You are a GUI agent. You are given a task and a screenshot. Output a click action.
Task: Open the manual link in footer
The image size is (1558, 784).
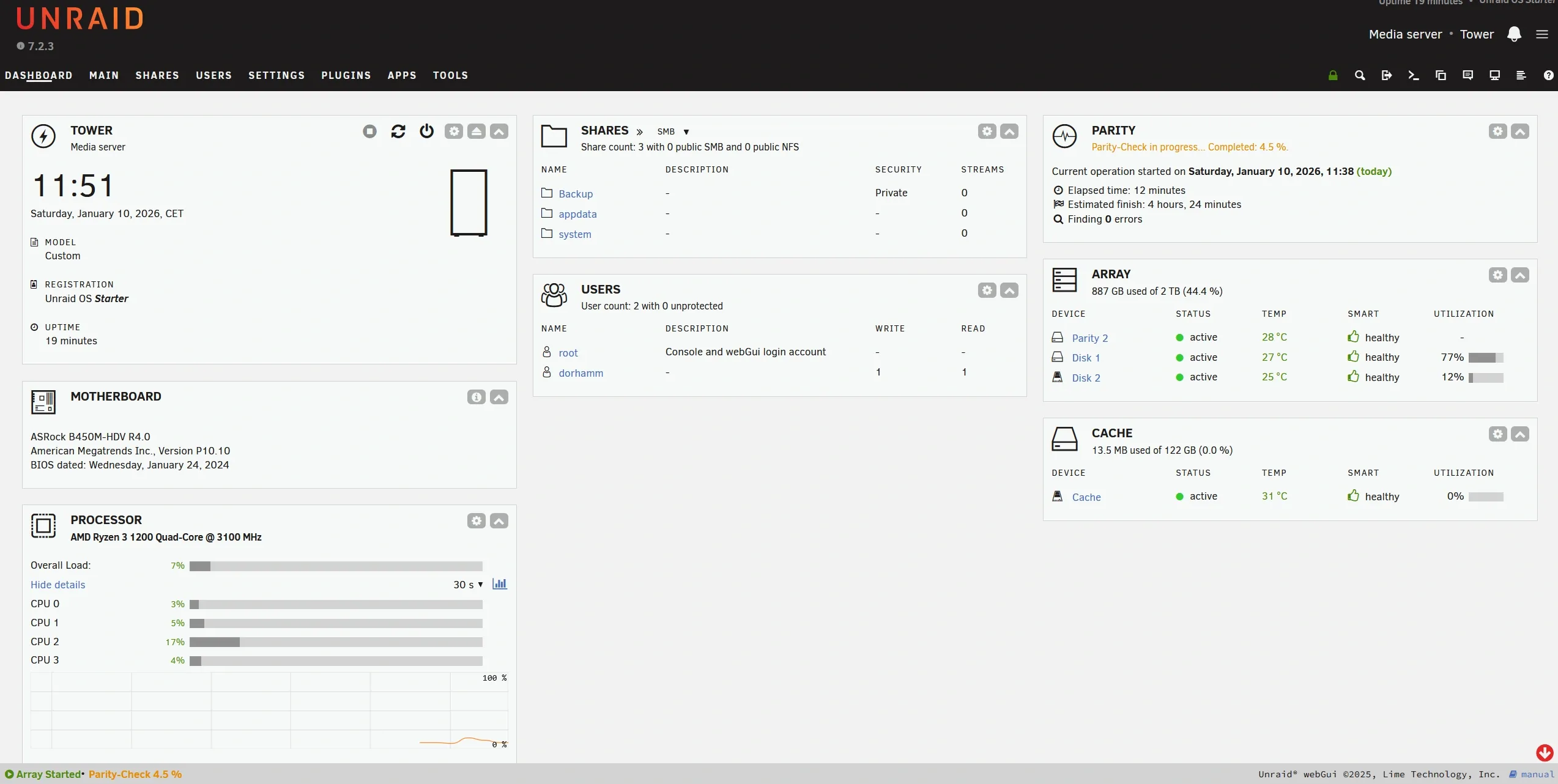click(x=1537, y=774)
